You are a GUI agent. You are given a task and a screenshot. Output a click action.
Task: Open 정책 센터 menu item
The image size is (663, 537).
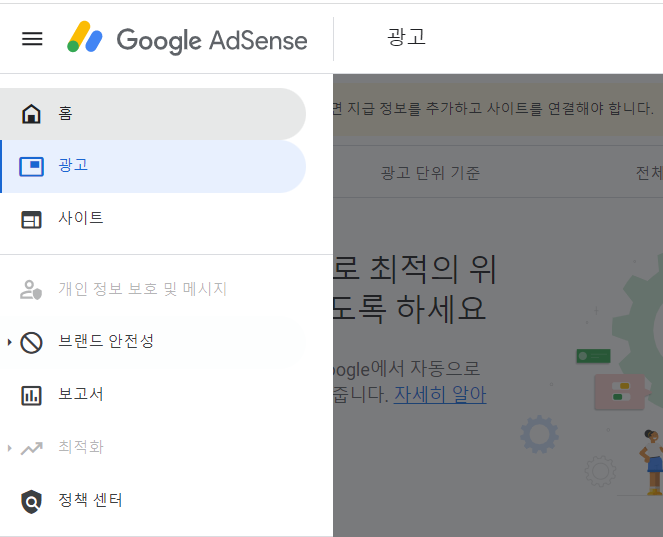(153, 501)
